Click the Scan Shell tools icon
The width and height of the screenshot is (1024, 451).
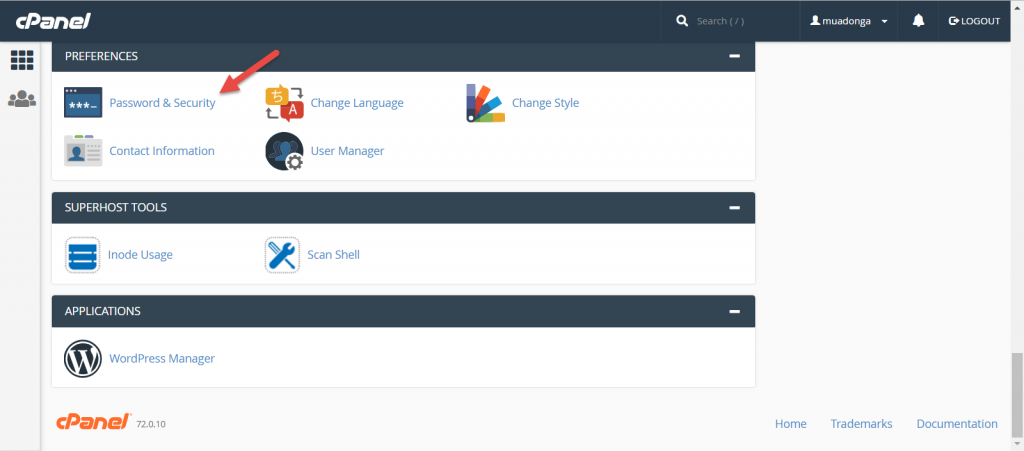pos(284,255)
